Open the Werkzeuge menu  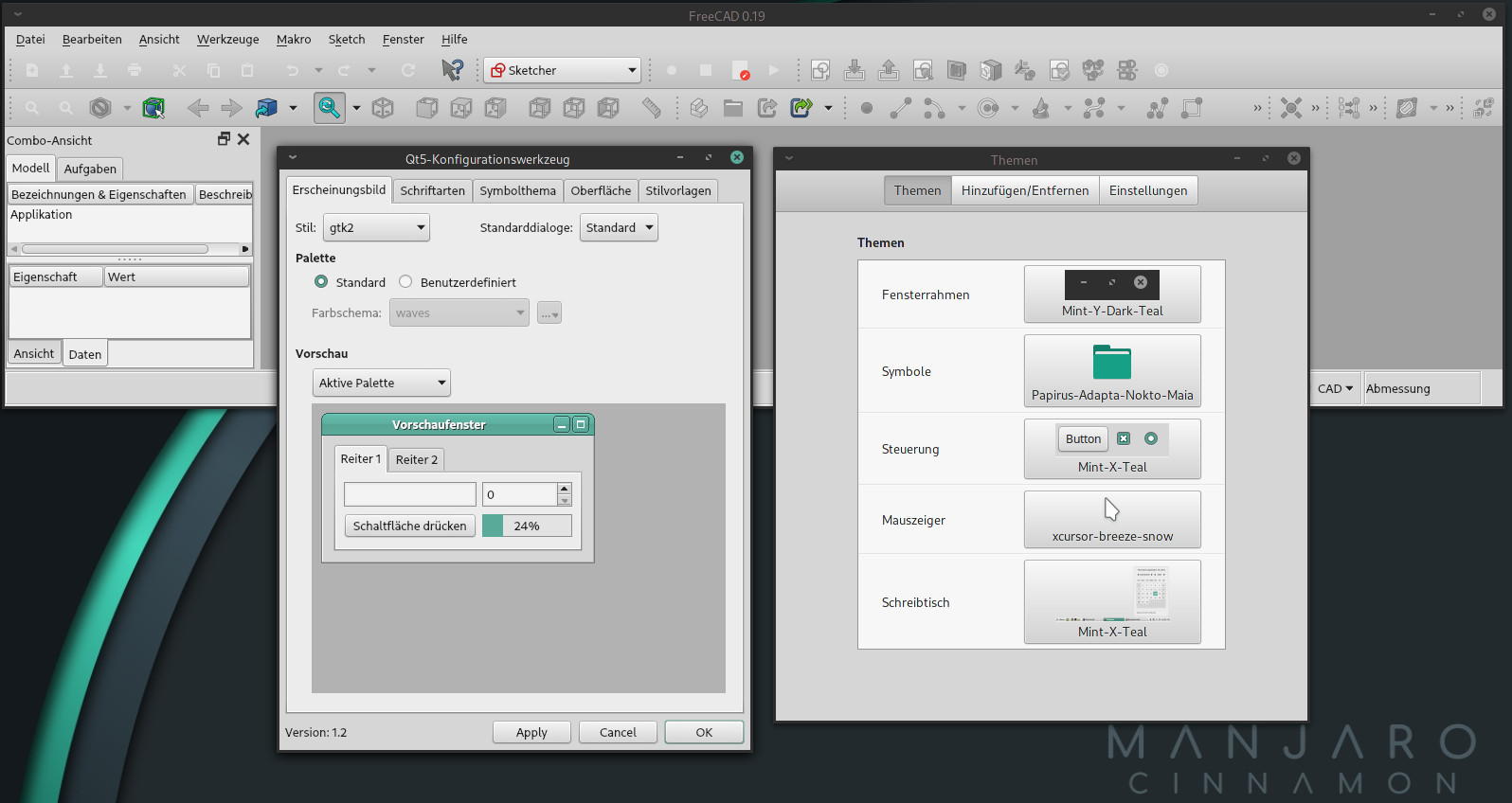click(x=227, y=40)
